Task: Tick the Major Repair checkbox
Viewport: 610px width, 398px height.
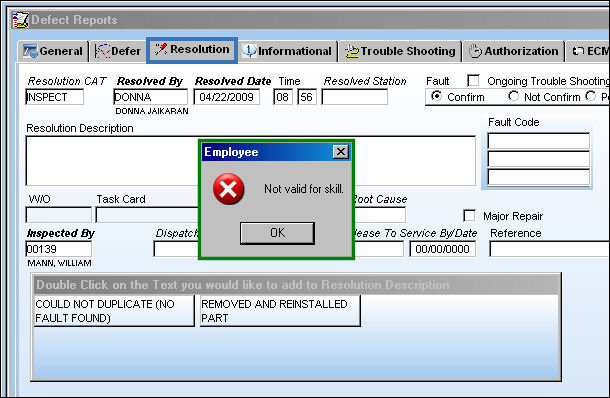Action: (469, 215)
